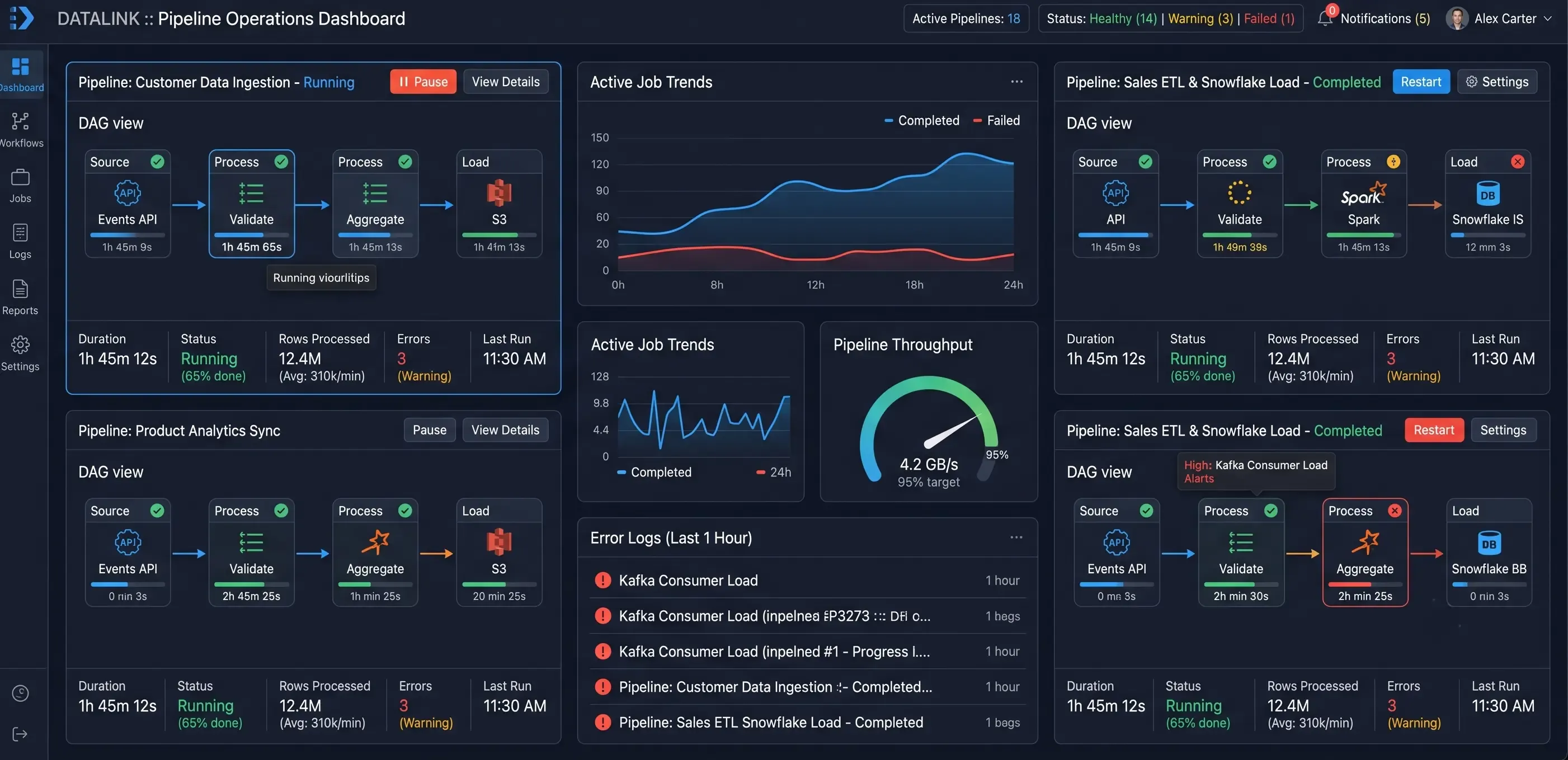Viewport: 1568px width, 760px height.
Task: Click the Warning (3) status count
Action: click(x=1200, y=18)
